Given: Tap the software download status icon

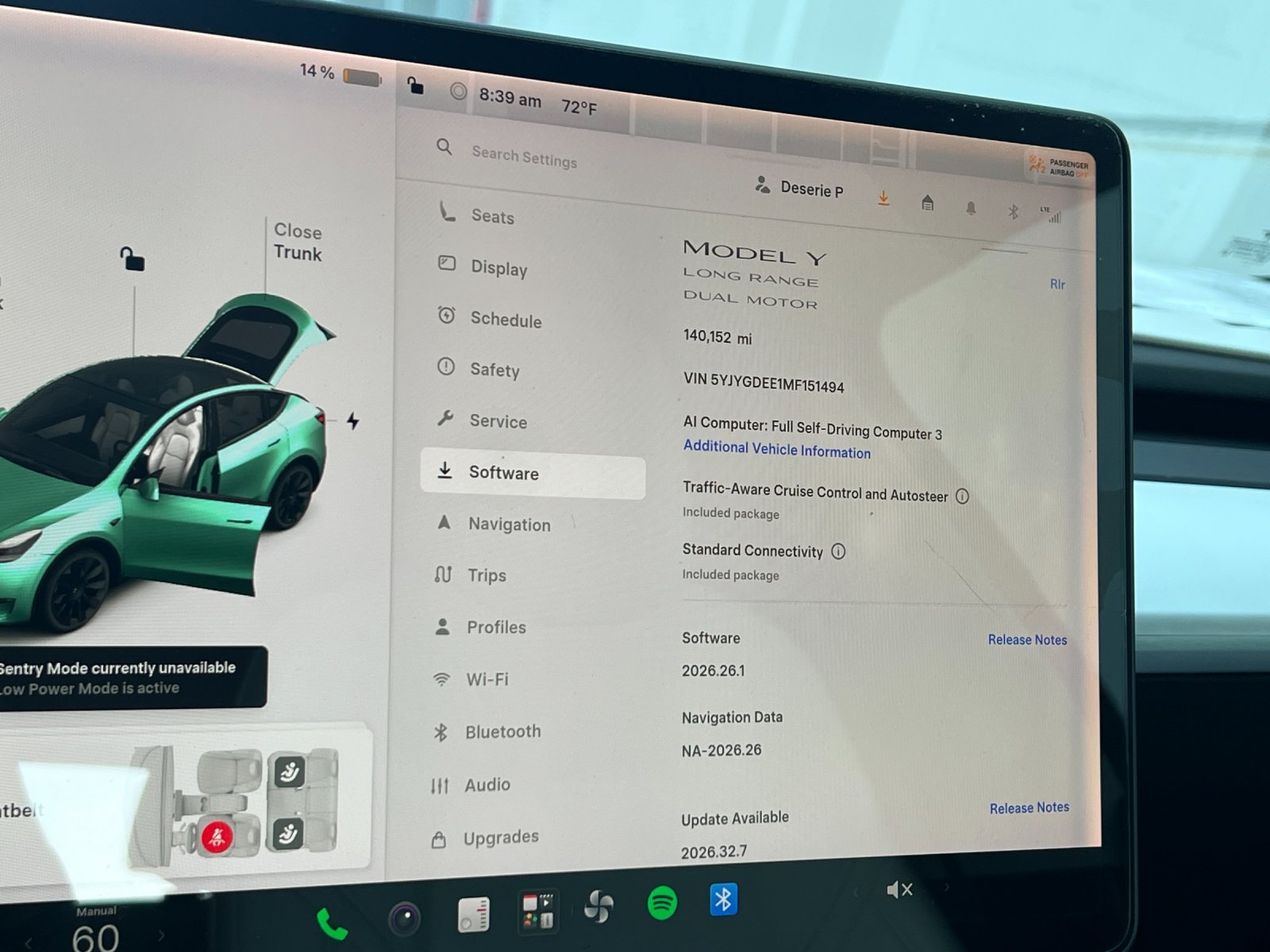Looking at the screenshot, I should pyautogui.click(x=883, y=198).
